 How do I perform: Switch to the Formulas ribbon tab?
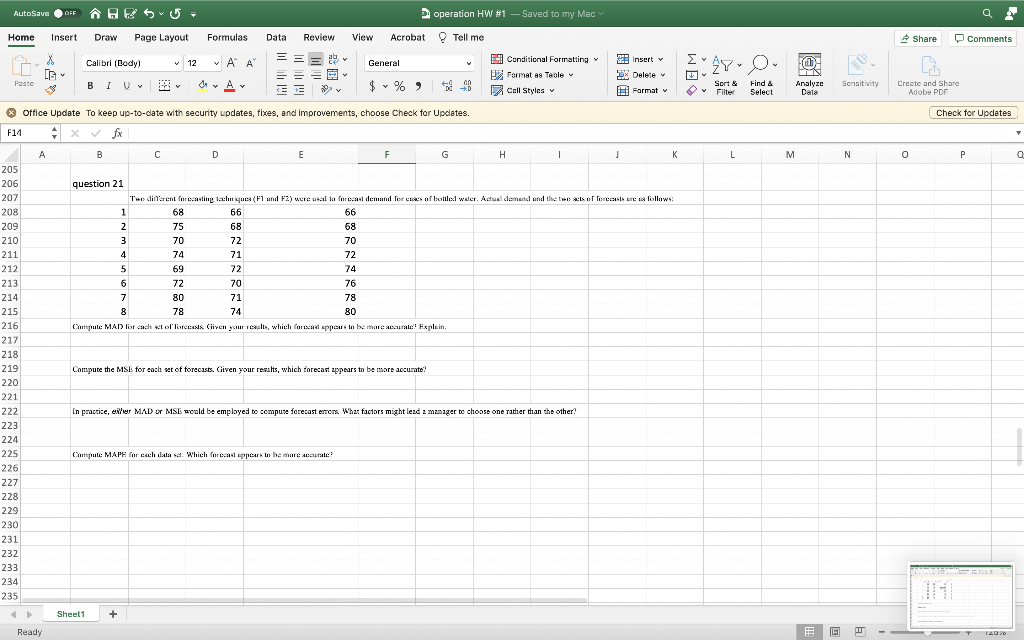[227, 37]
